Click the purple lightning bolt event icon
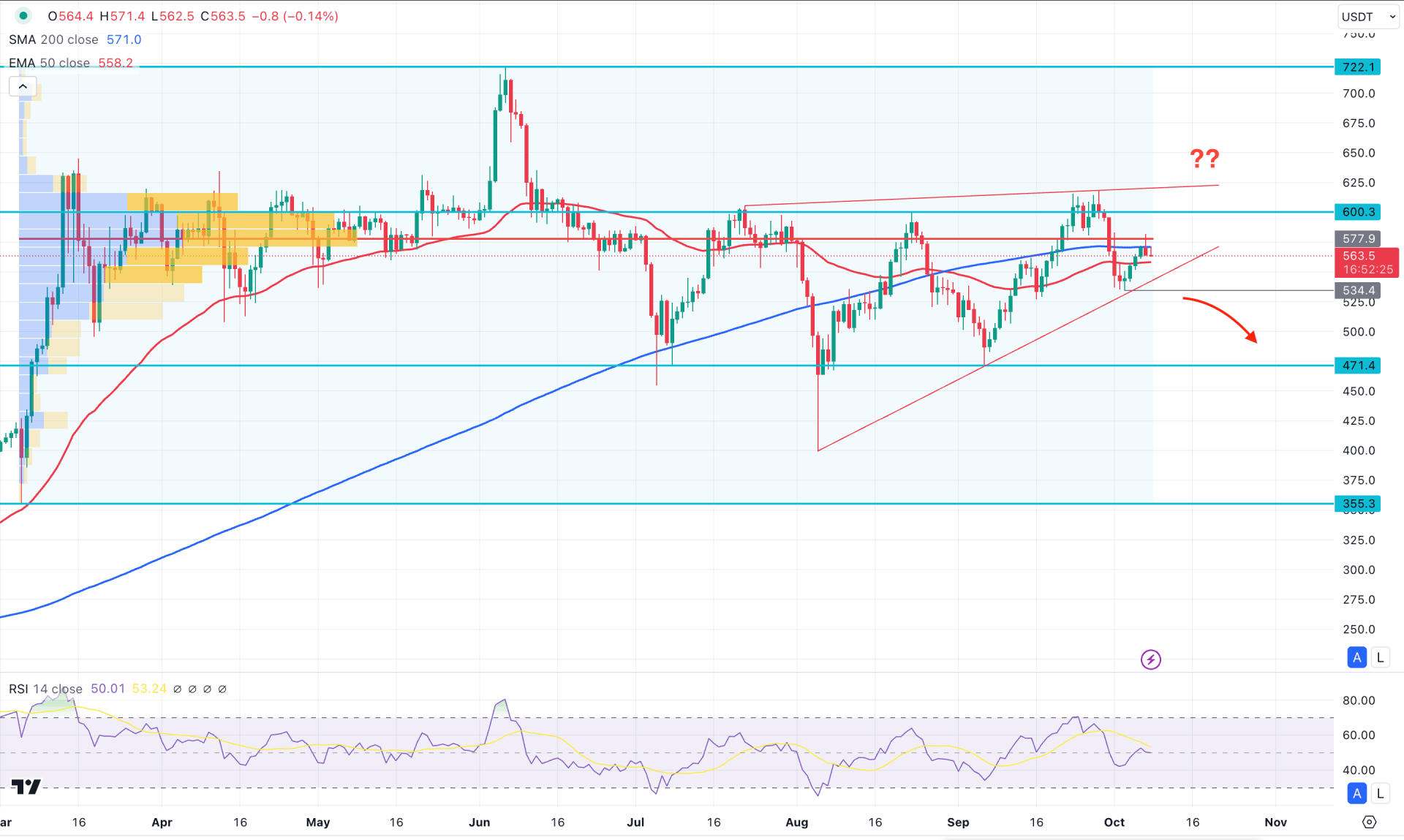 tap(1151, 659)
